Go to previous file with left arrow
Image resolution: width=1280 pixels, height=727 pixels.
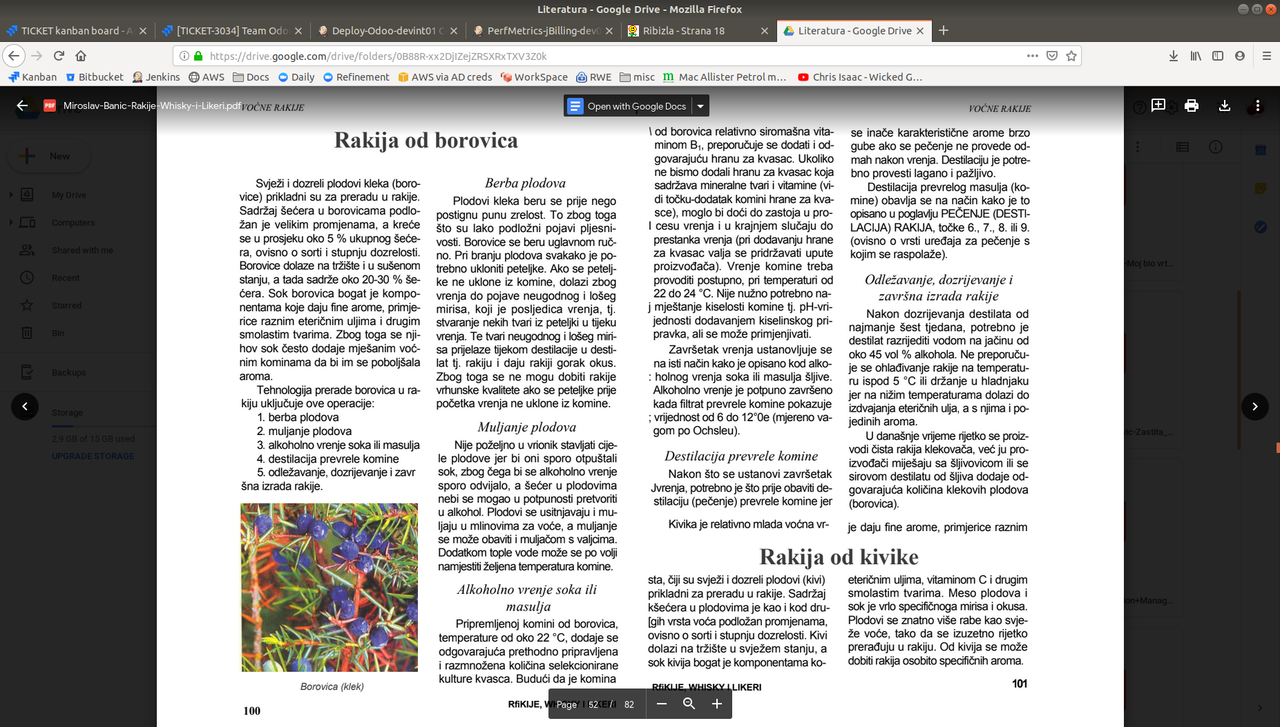24,406
